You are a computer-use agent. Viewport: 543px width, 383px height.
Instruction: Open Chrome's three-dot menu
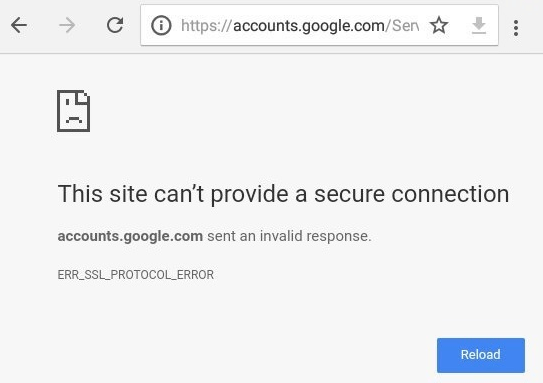(x=516, y=28)
